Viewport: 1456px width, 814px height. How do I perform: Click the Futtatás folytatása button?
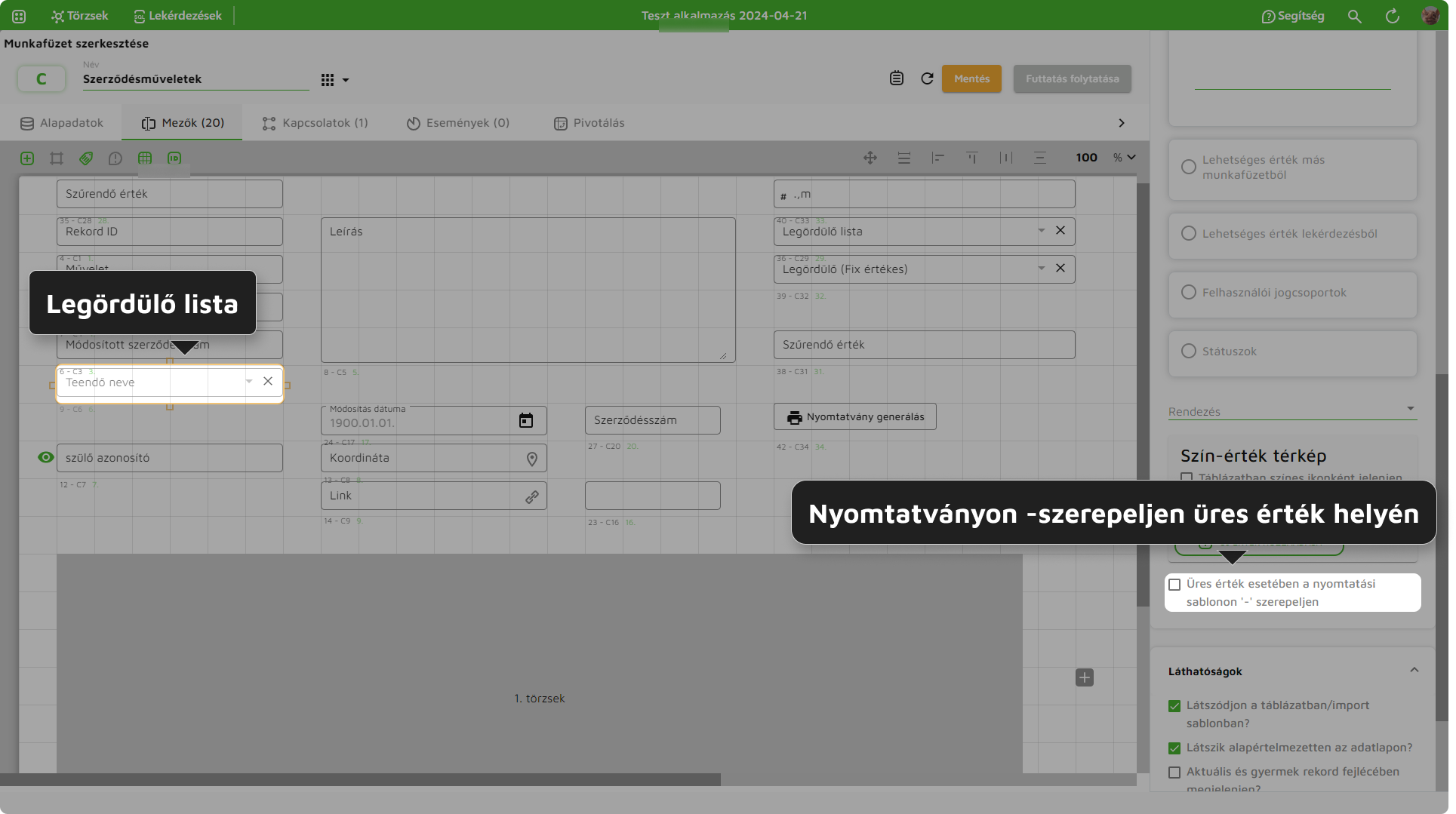point(1072,78)
